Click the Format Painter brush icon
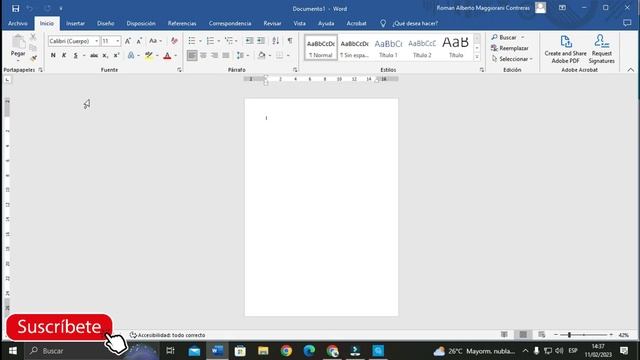 click(x=33, y=58)
